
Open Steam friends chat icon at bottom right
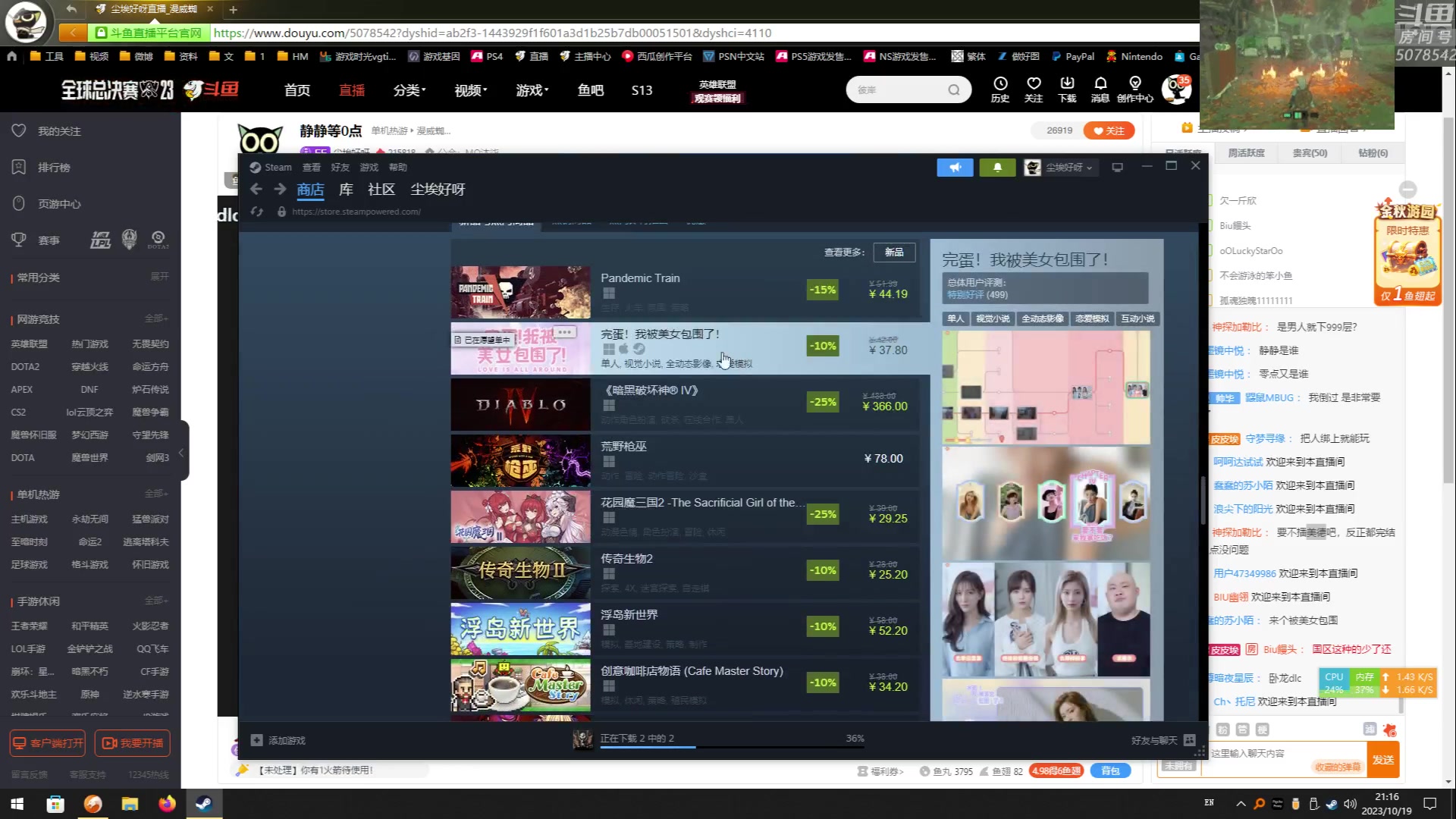click(x=1189, y=740)
